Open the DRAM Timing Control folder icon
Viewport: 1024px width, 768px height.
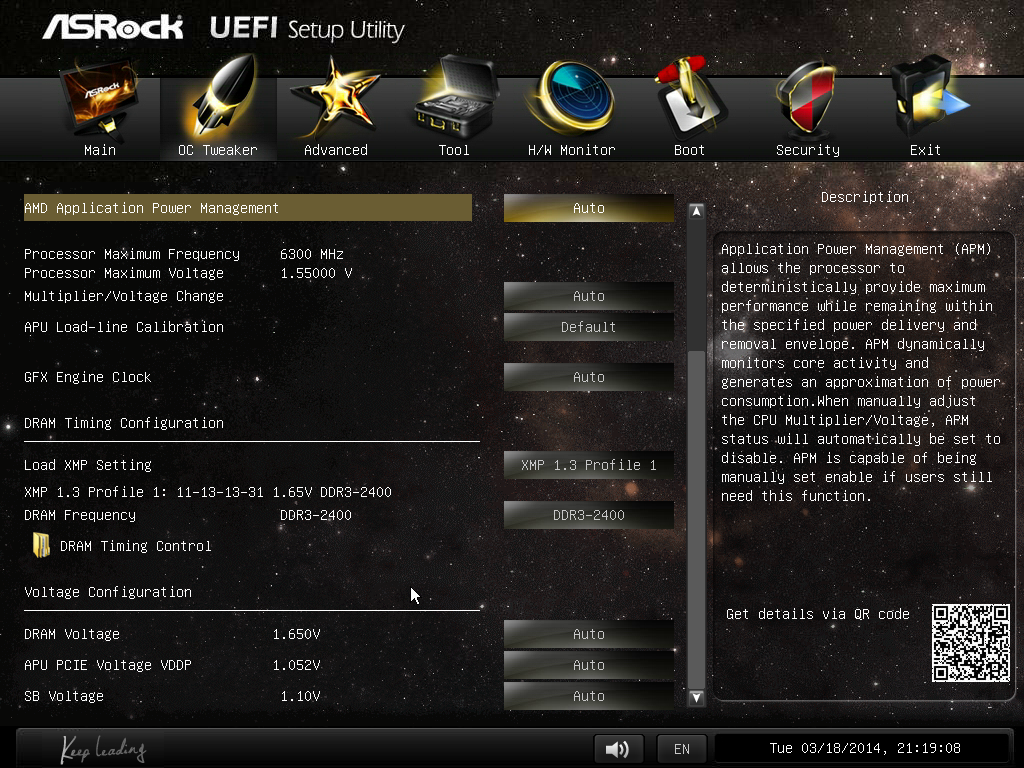point(41,545)
